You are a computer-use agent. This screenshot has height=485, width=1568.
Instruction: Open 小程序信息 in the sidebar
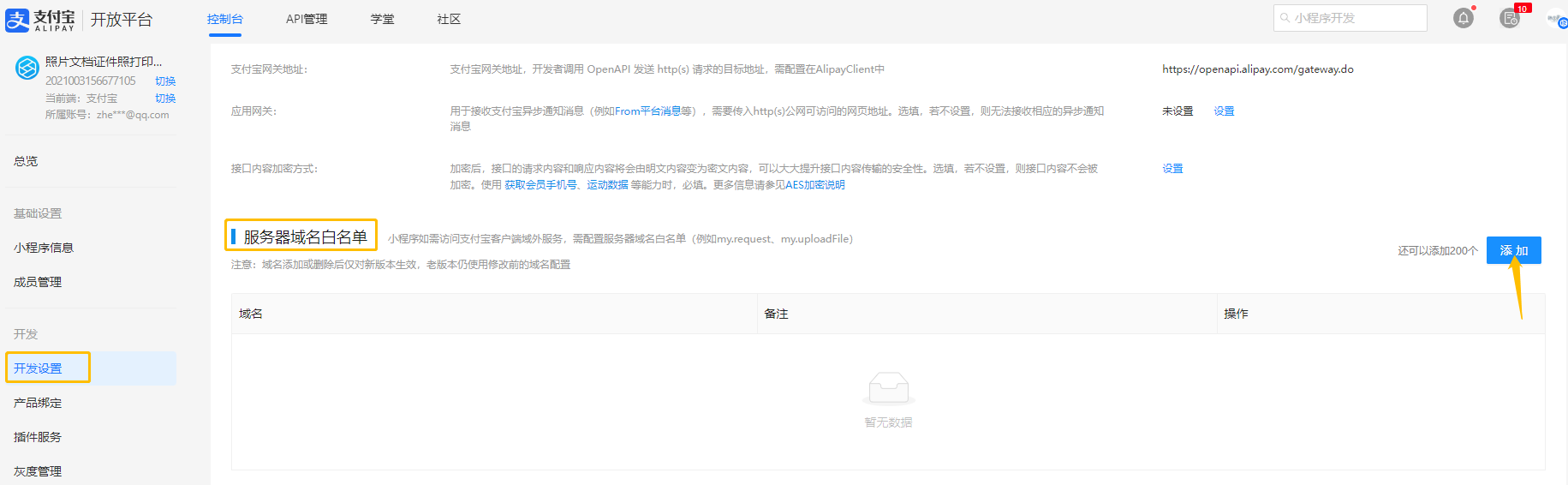[44, 248]
